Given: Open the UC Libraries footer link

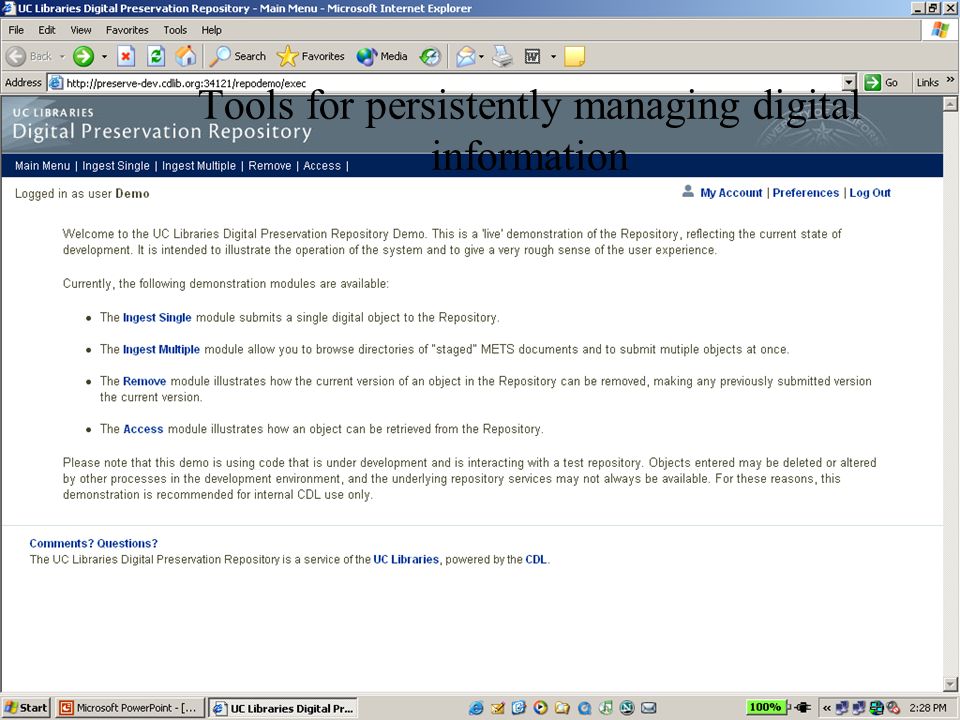Looking at the screenshot, I should [406, 560].
